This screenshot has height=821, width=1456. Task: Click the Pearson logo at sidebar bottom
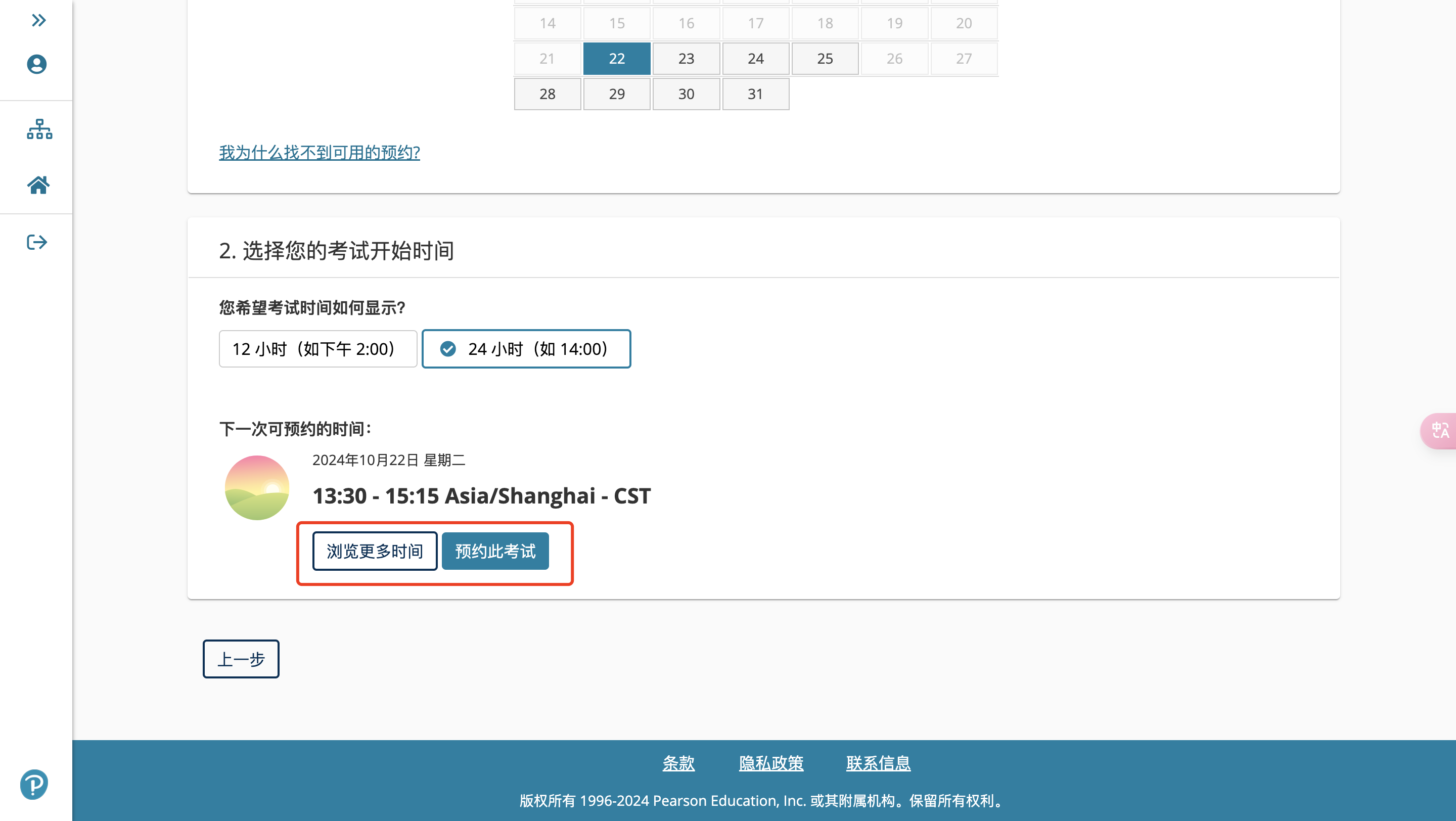pyautogui.click(x=34, y=784)
